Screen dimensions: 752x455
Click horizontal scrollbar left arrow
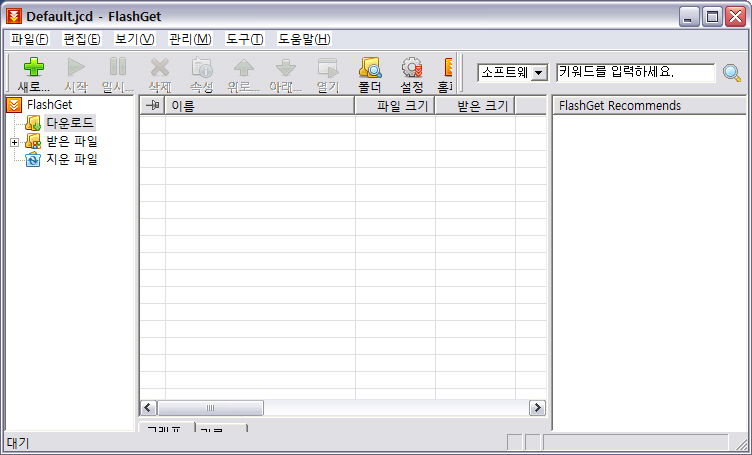148,408
